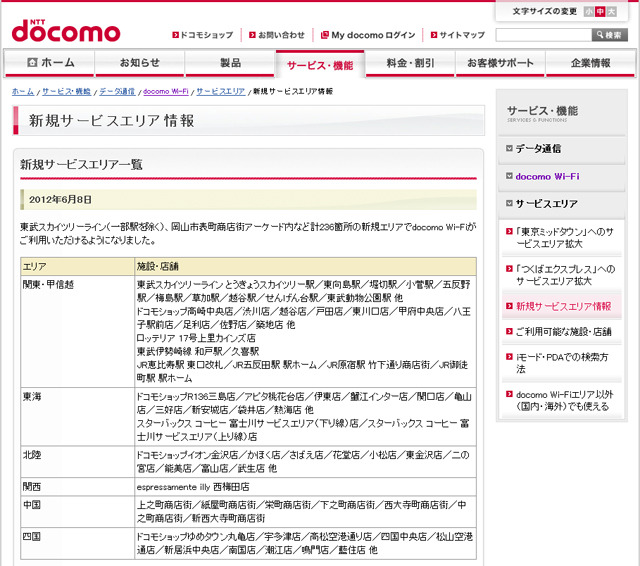
Task: Click arrow icon beside つくばエクスプレス sidebar link
Action: [x=509, y=269]
